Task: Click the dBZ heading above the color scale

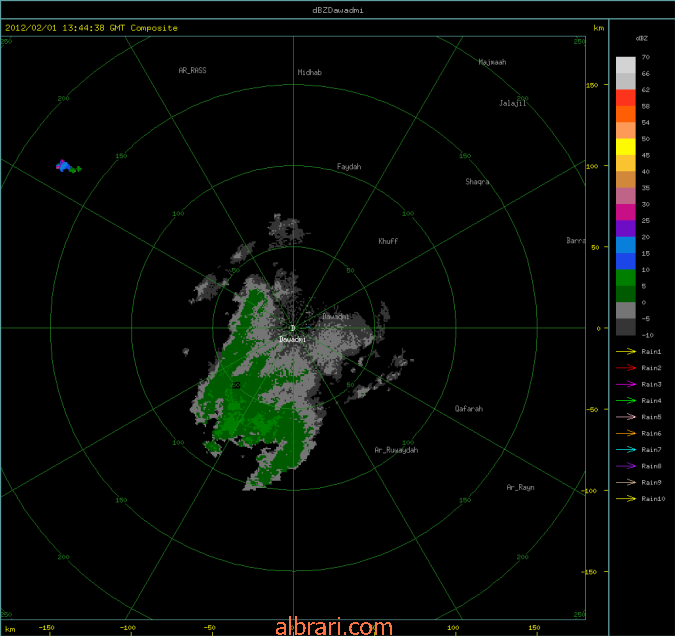Action: tap(641, 38)
